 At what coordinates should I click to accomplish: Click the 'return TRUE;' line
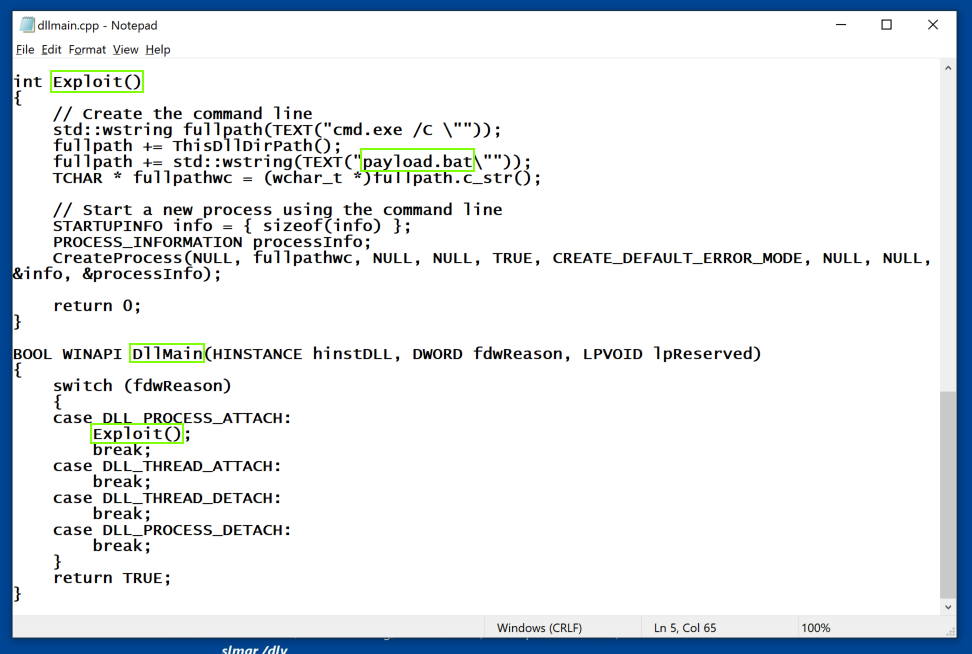click(112, 578)
